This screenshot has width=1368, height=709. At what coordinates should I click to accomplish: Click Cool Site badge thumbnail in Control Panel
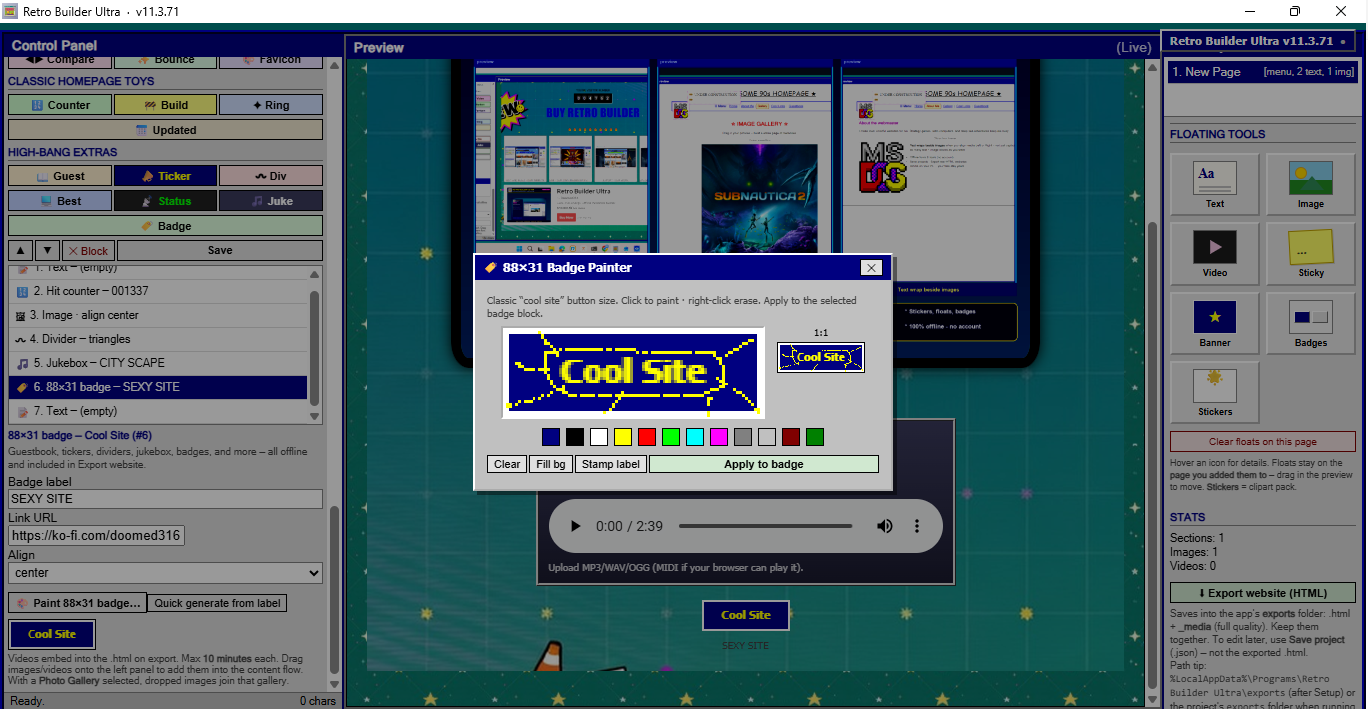click(52, 634)
